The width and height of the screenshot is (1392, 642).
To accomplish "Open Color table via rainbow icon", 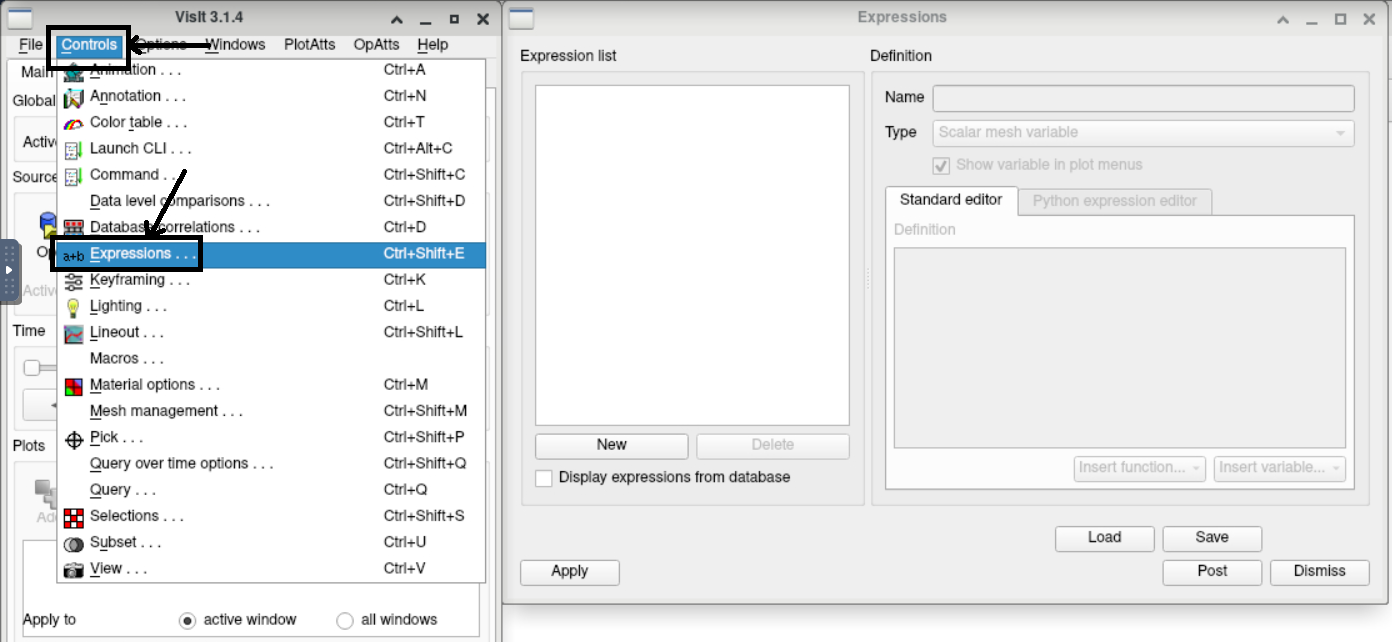I will (74, 123).
